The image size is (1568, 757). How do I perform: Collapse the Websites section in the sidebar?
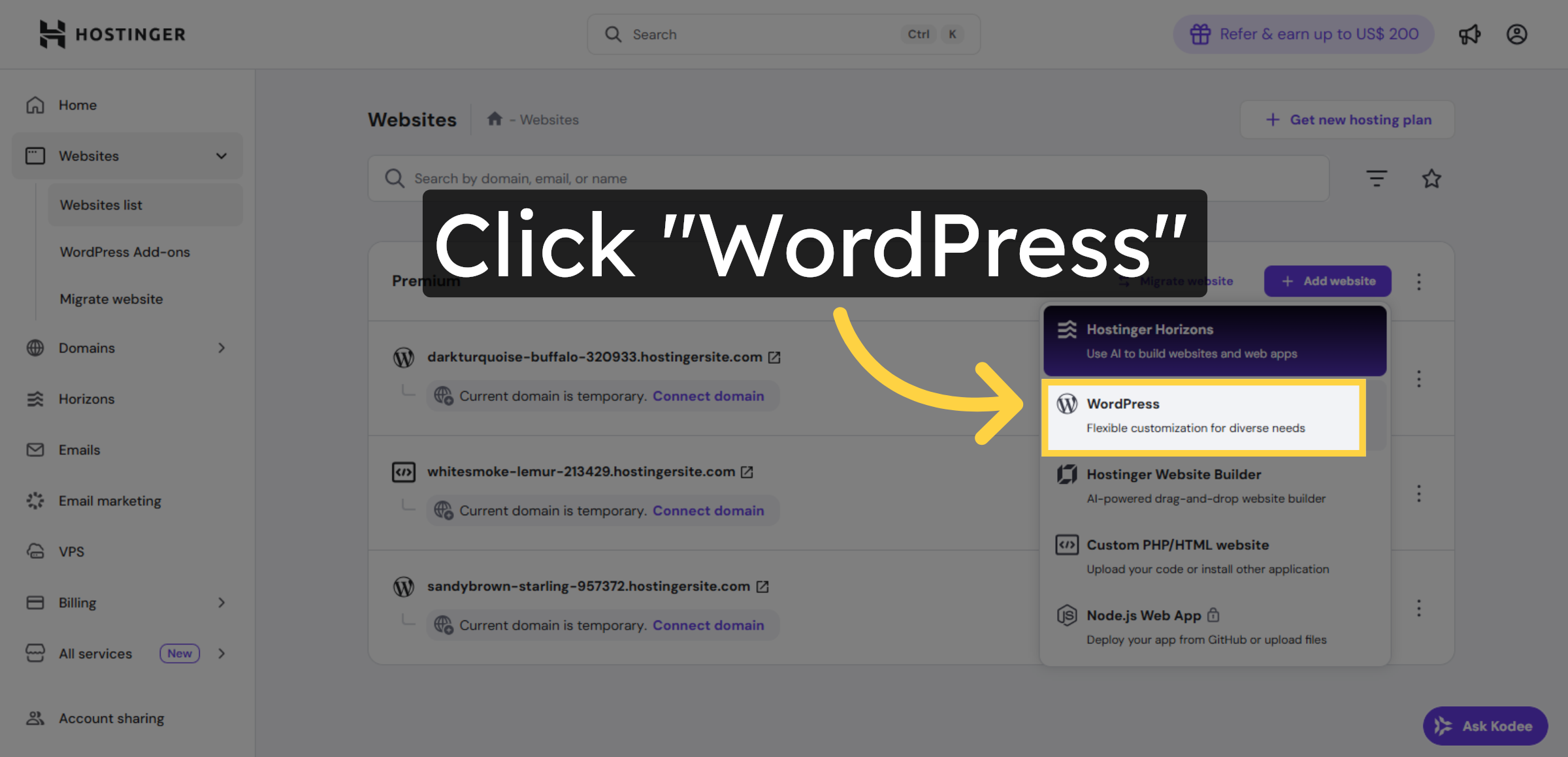[221, 155]
